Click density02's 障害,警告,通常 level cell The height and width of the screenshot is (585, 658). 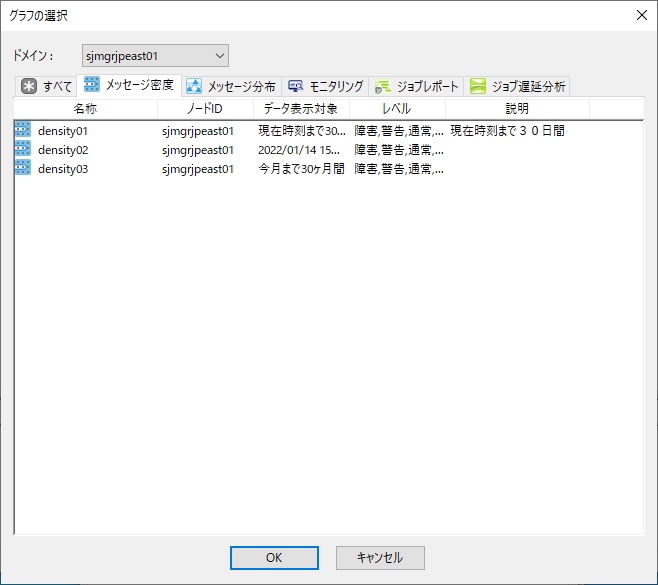click(399, 150)
